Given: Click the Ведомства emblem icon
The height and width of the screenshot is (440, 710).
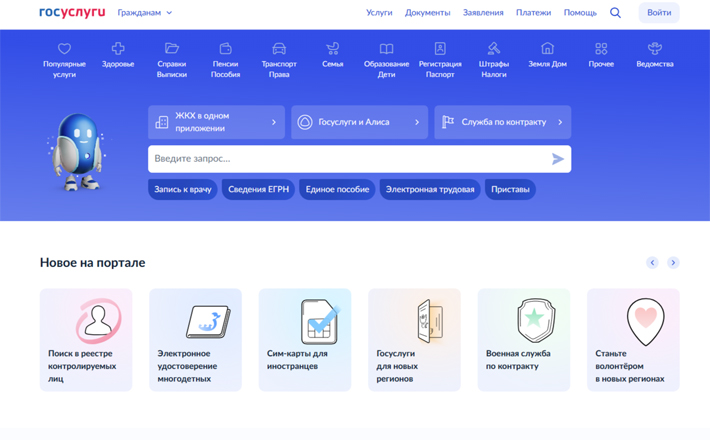Looking at the screenshot, I should pos(655,48).
